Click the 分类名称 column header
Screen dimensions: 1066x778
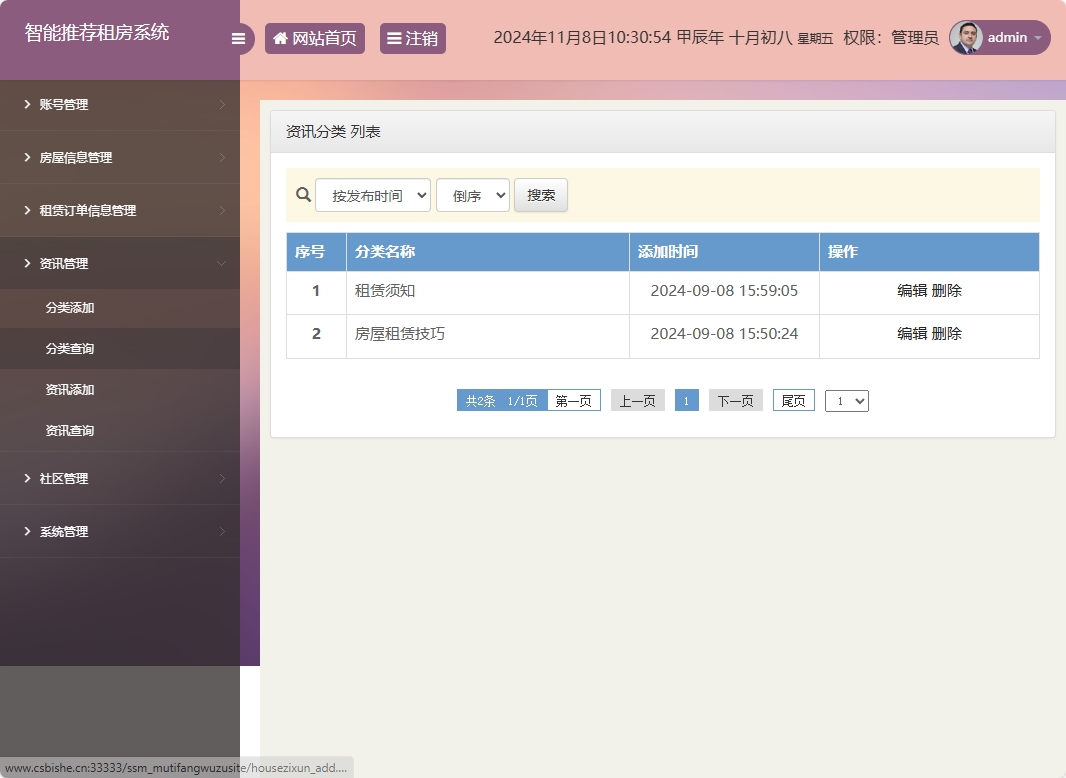[487, 252]
